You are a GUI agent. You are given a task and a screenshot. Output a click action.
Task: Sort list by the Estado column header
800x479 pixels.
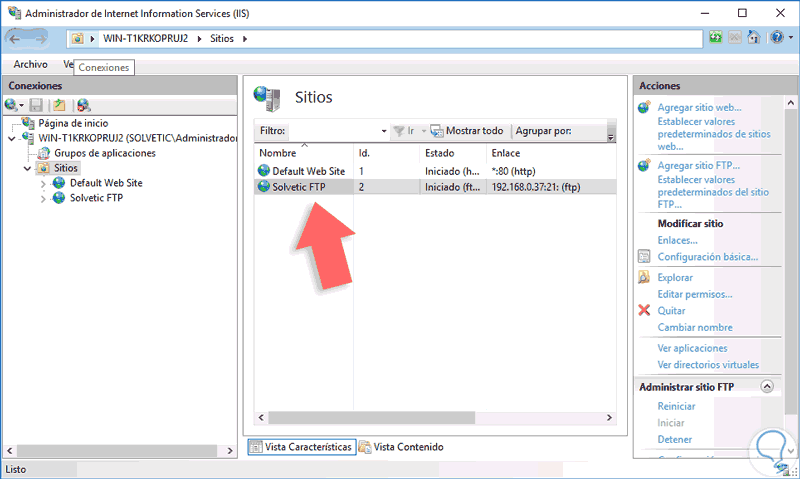453,153
